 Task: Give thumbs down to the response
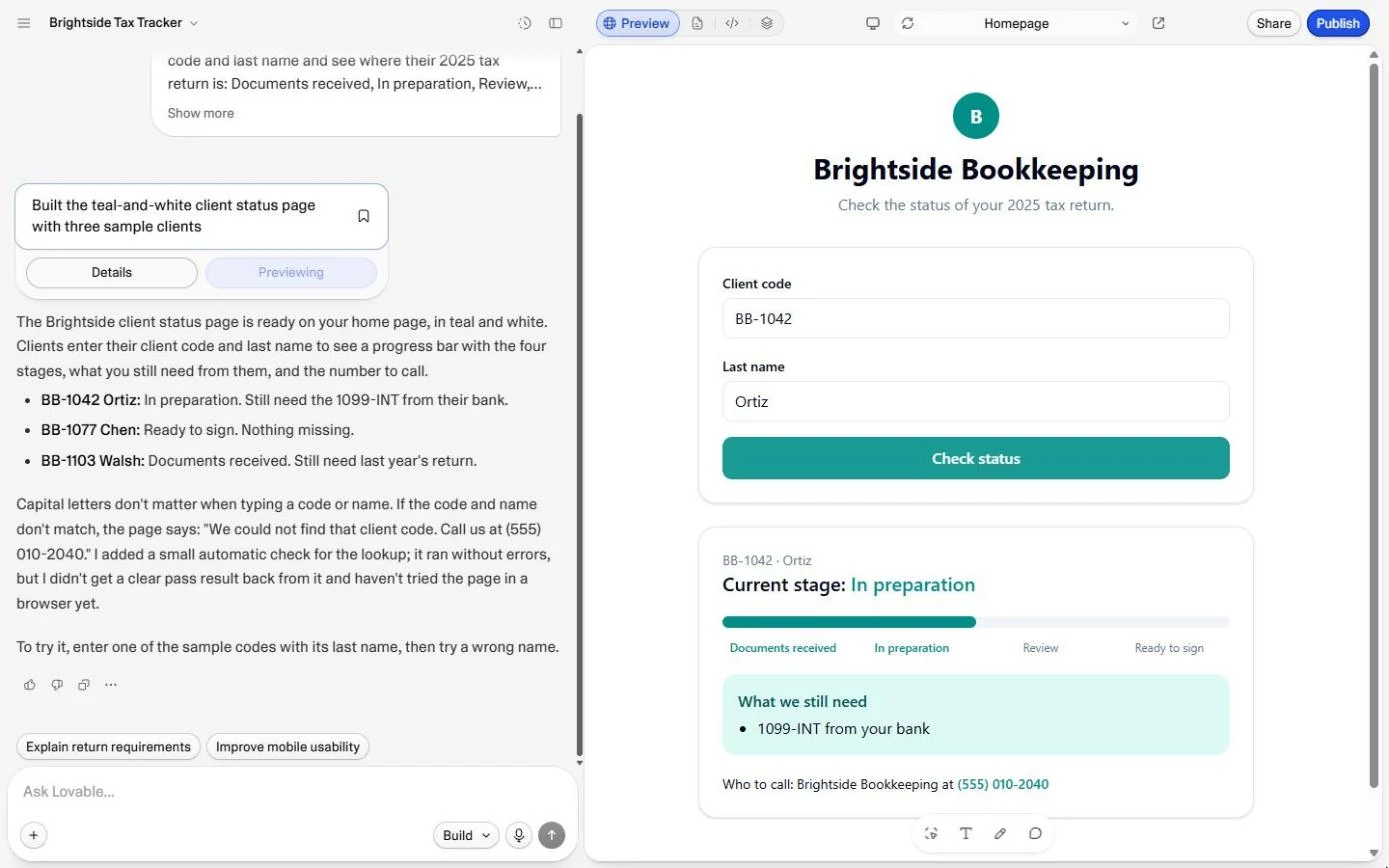pyautogui.click(x=57, y=685)
